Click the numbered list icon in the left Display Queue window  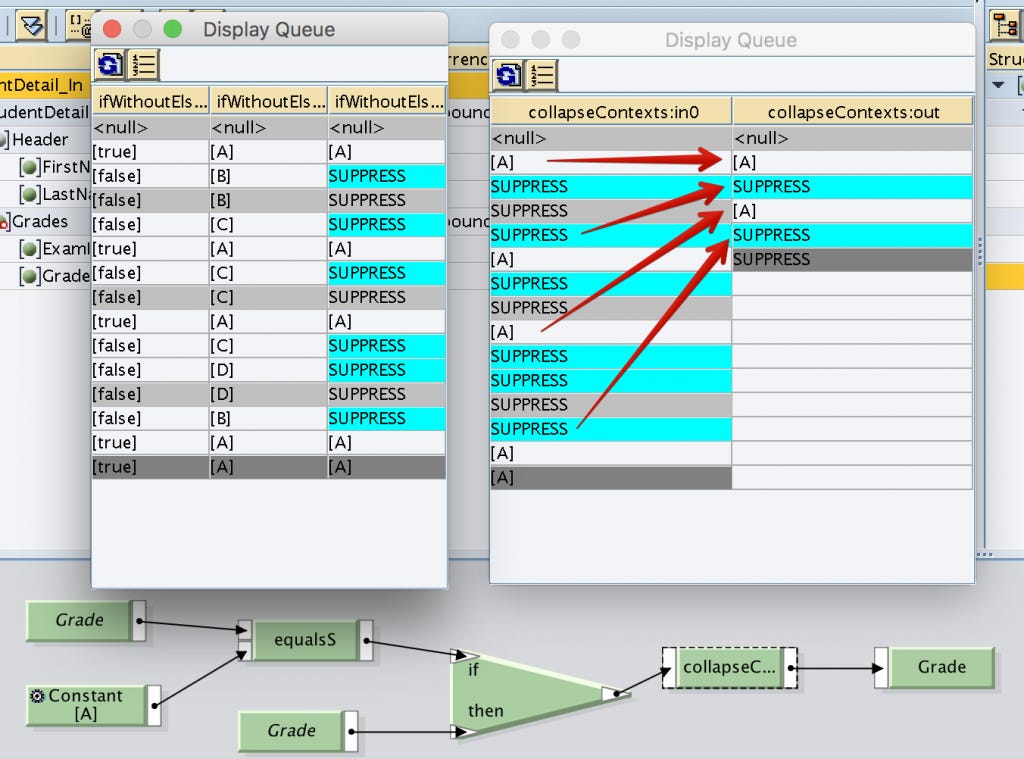point(143,65)
